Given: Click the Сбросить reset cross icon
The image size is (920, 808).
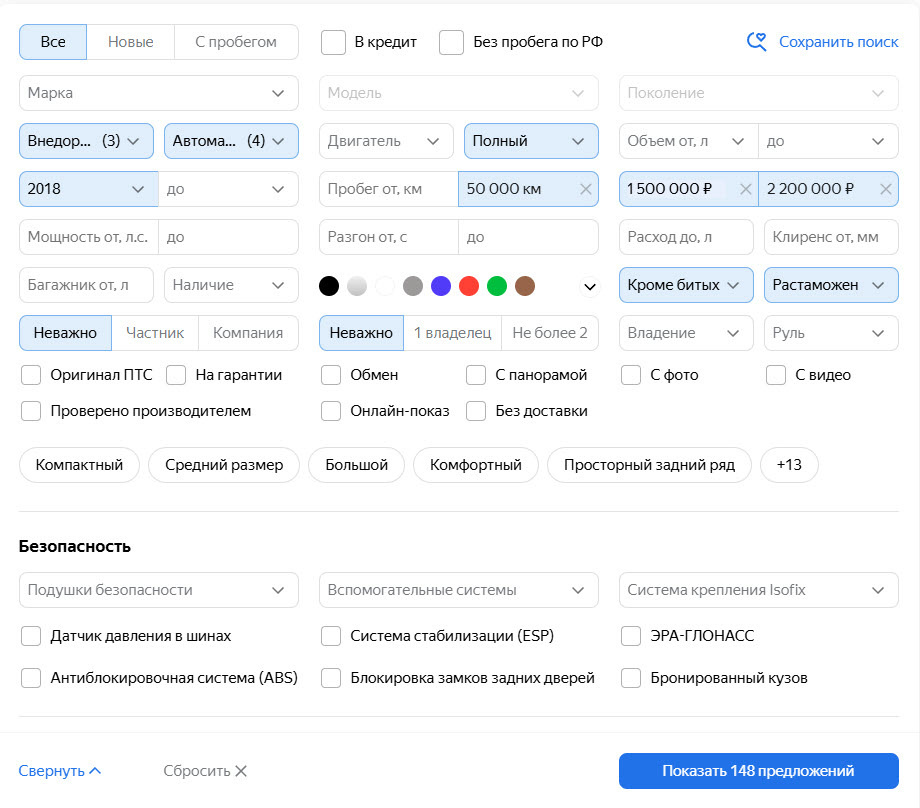Looking at the screenshot, I should 241,771.
